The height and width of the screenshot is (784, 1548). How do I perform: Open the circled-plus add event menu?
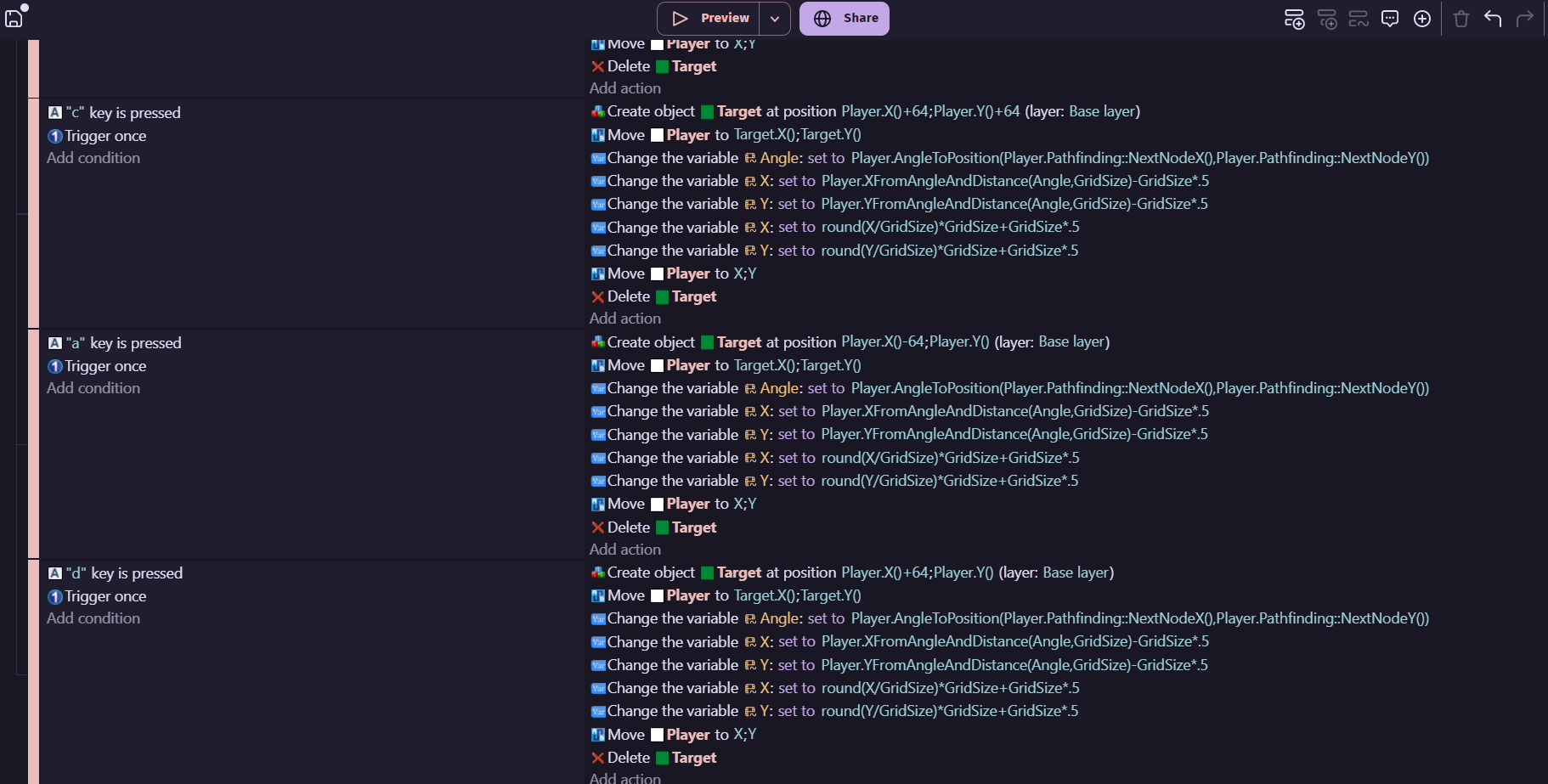coord(1422,19)
